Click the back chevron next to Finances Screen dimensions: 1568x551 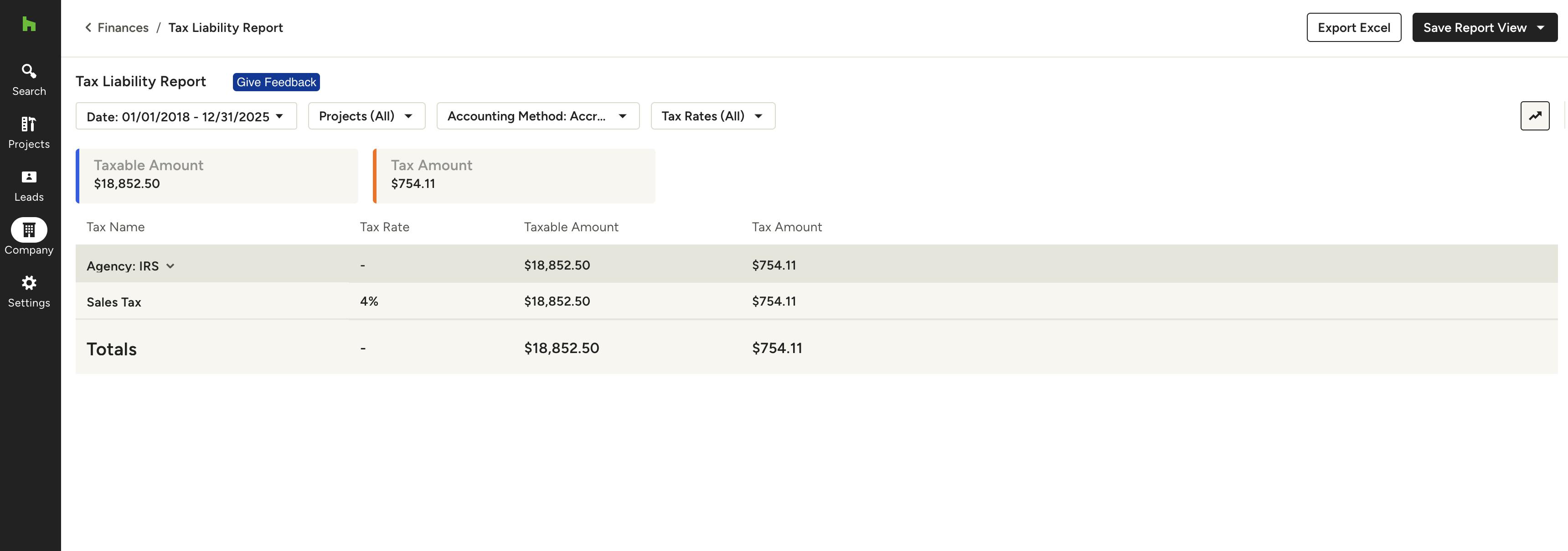click(x=88, y=27)
